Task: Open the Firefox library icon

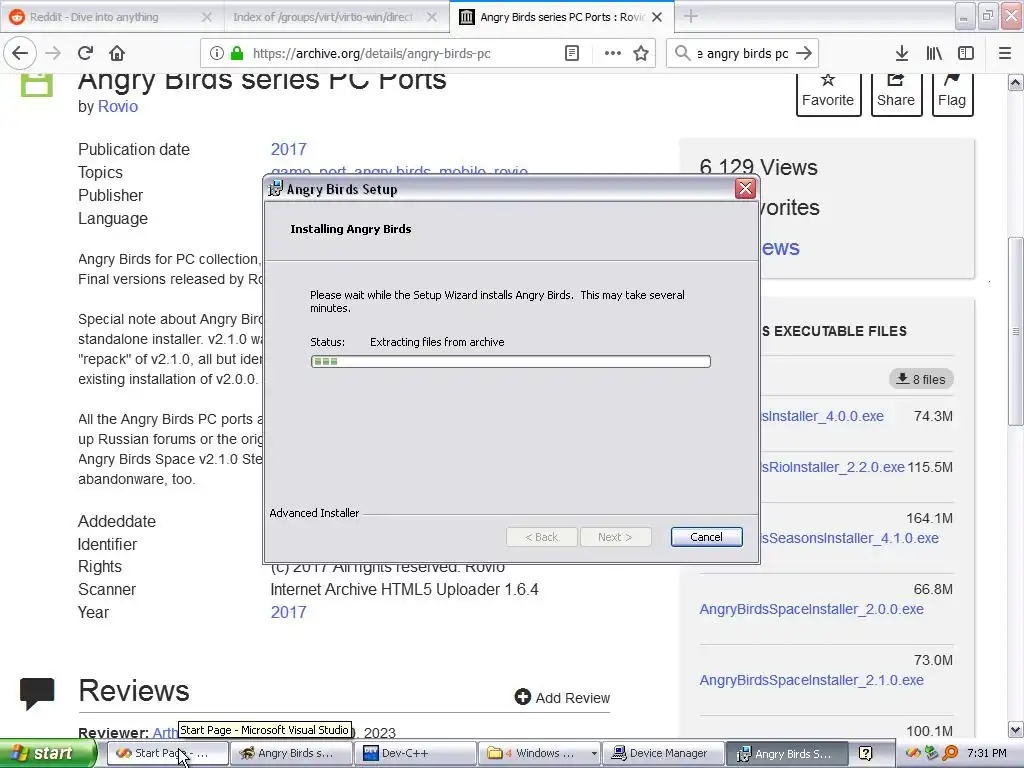Action: click(934, 53)
